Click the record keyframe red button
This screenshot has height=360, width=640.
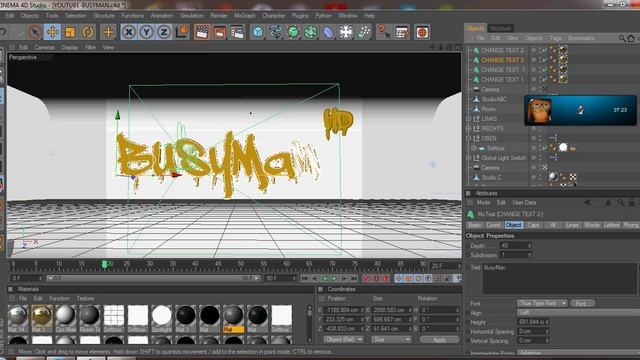tap(367, 278)
